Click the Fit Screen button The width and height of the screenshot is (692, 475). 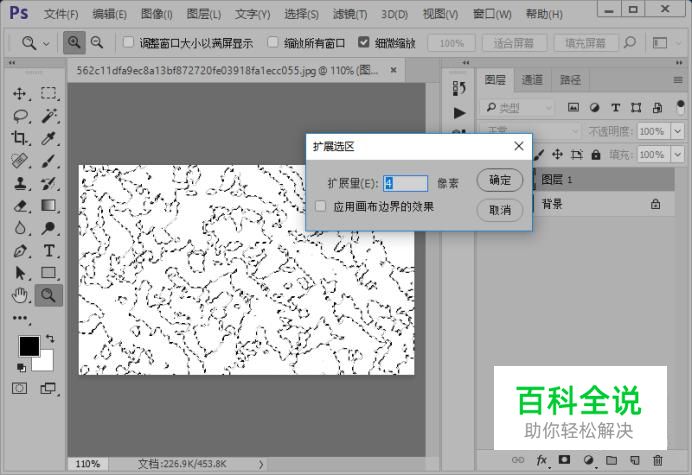coord(514,43)
